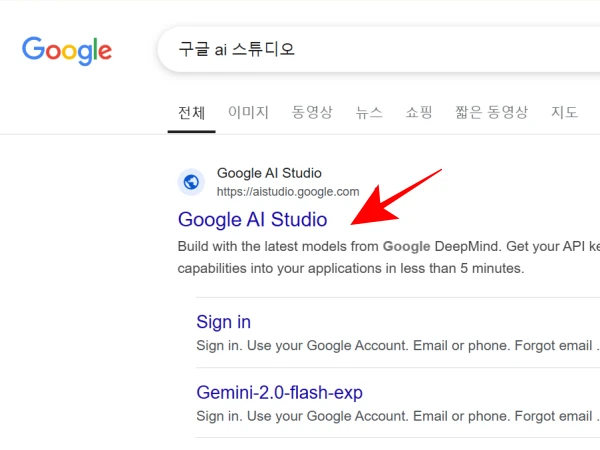Go to the 뉴스 tab
The height and width of the screenshot is (450, 600).
point(369,112)
